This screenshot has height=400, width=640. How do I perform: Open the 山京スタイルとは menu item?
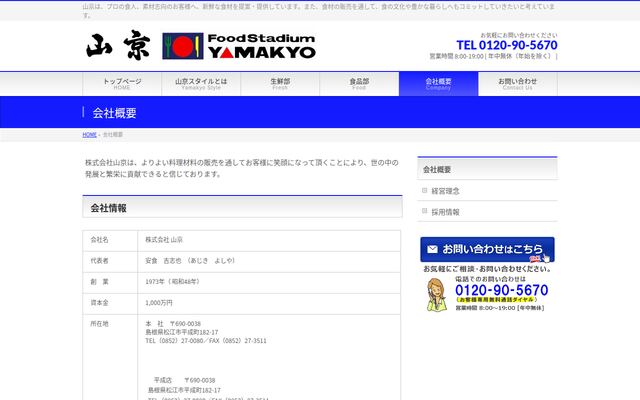(x=201, y=84)
